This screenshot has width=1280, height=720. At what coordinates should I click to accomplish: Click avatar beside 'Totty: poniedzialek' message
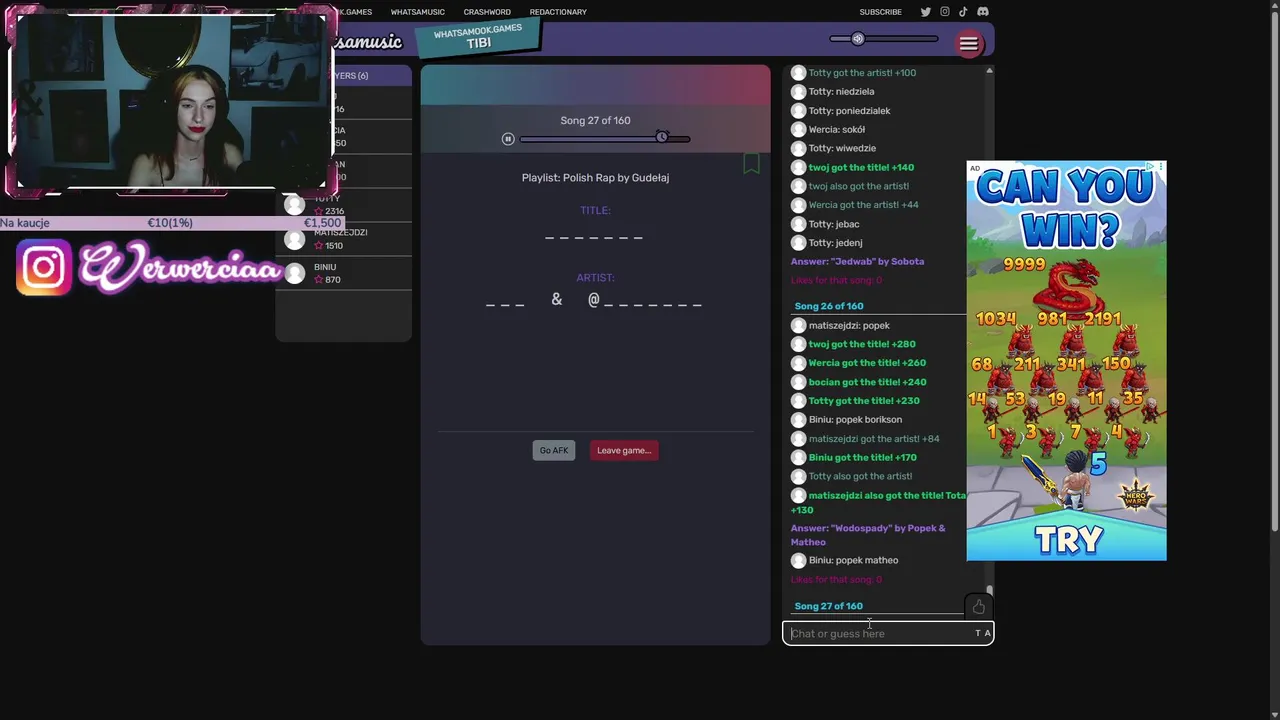click(x=798, y=111)
